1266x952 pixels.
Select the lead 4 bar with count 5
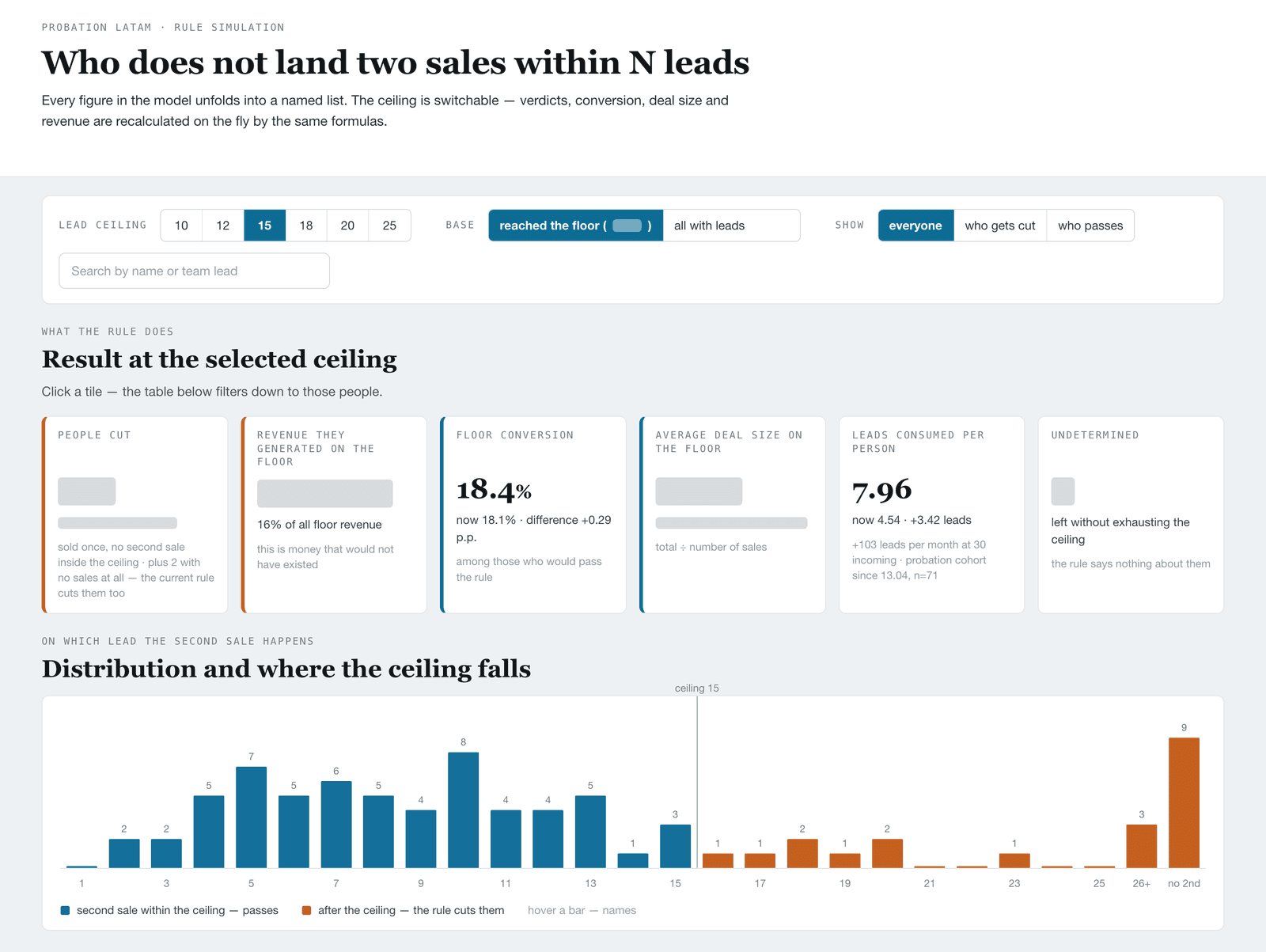pyautogui.click(x=209, y=832)
